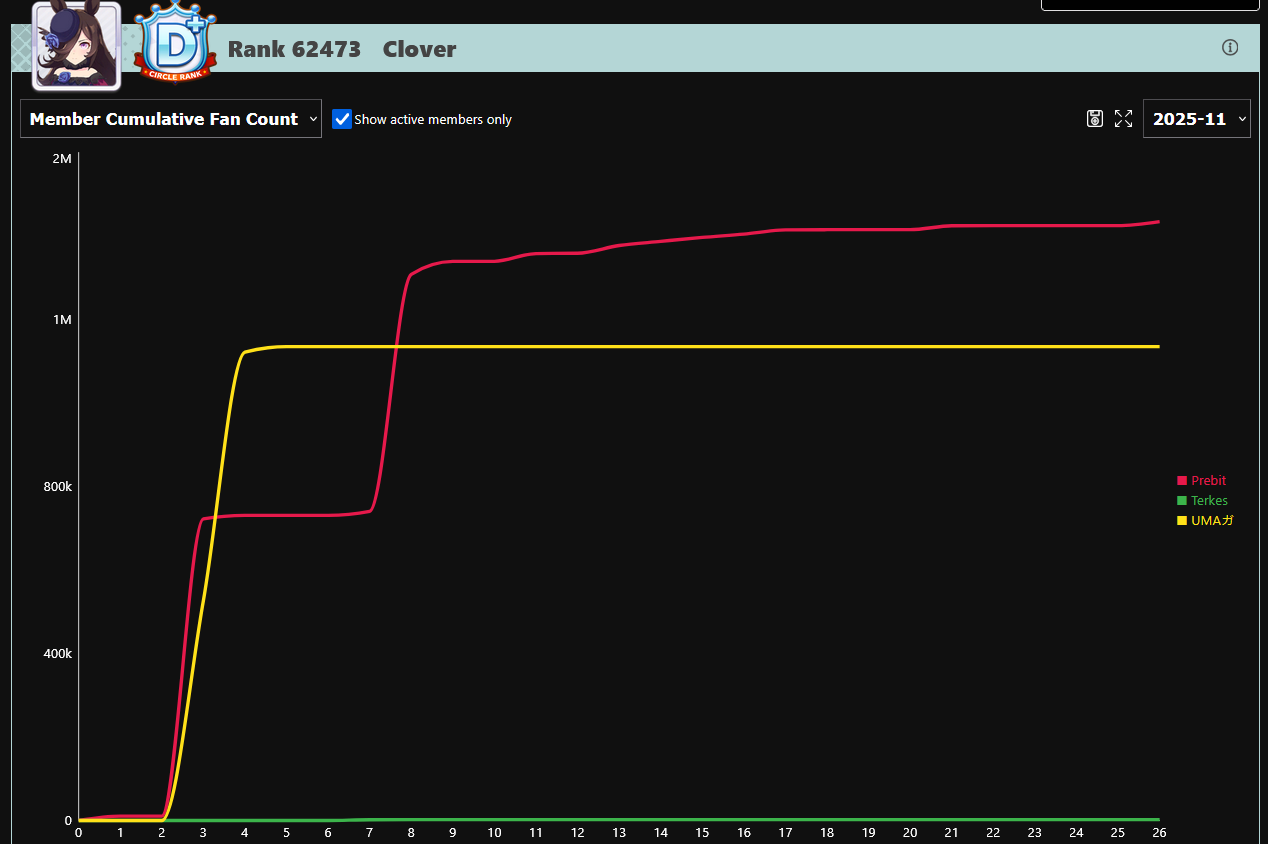Uncheck Show active members only checkbox
This screenshot has width=1268, height=844.
(342, 119)
